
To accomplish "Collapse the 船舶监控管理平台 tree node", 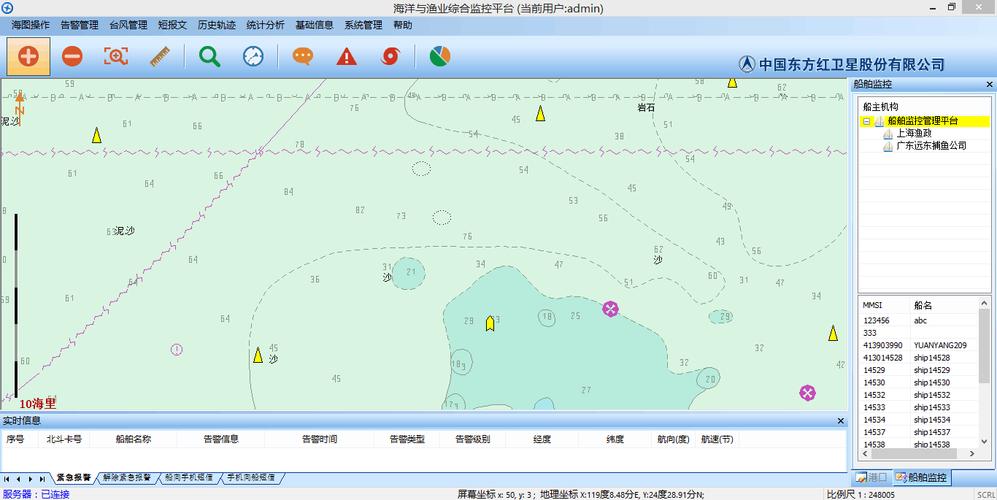I will tap(866, 121).
